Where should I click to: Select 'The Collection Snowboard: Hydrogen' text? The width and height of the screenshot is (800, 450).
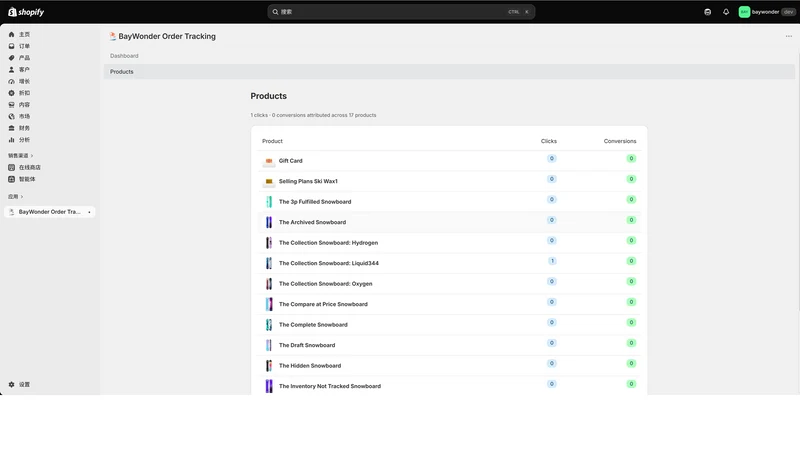click(329, 243)
